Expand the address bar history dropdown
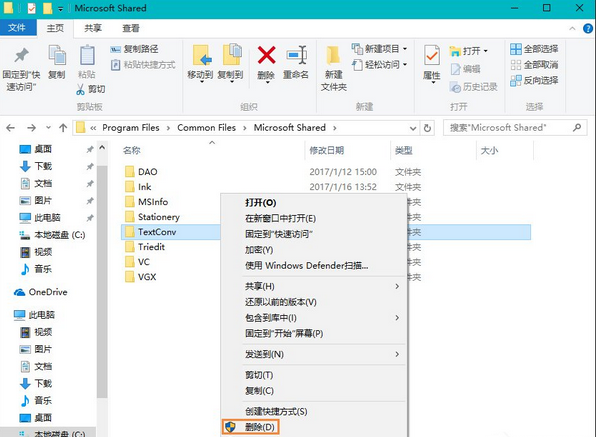Image resolution: width=597 pixels, height=437 pixels. pos(413,128)
